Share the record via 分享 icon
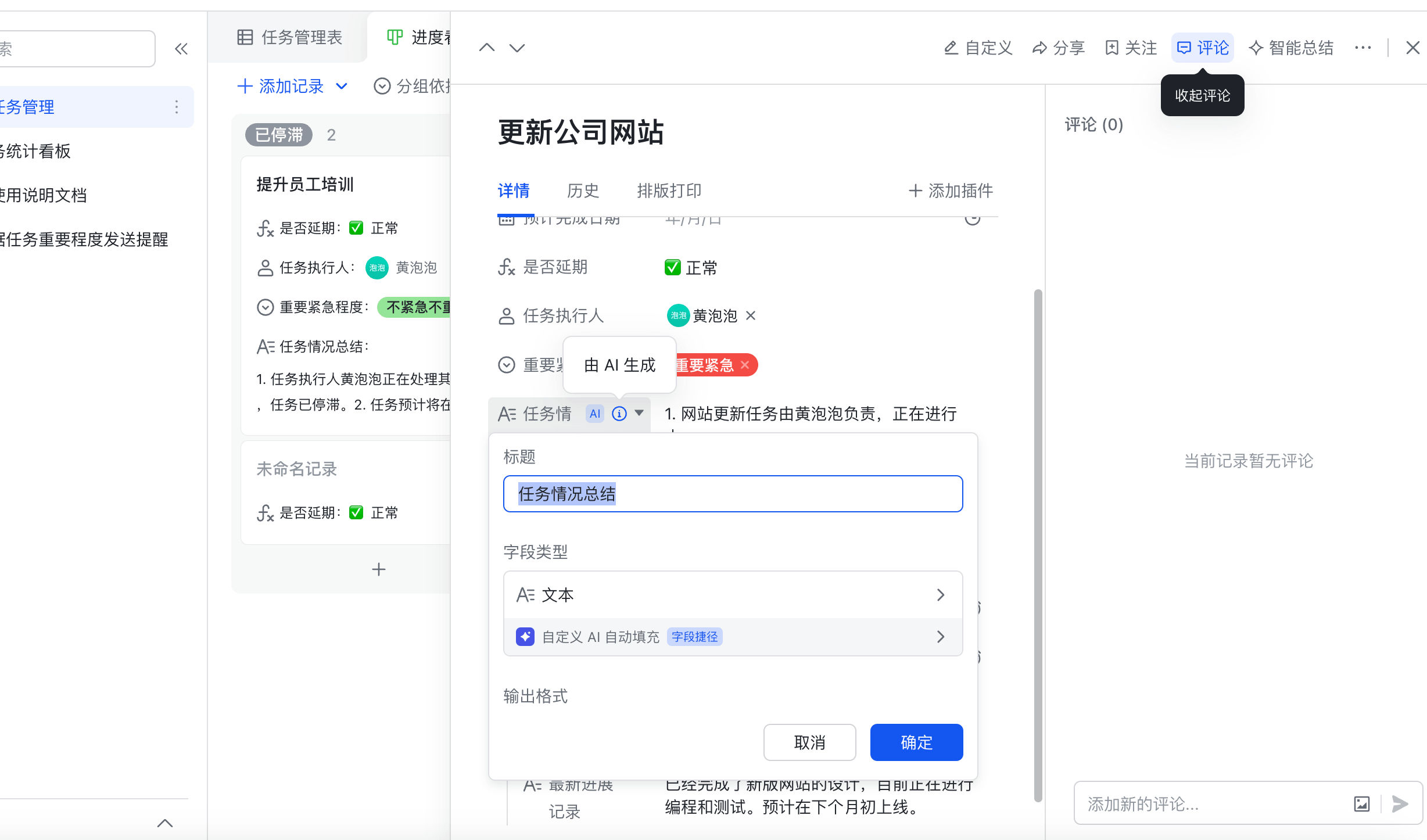1427x840 pixels. (1057, 48)
